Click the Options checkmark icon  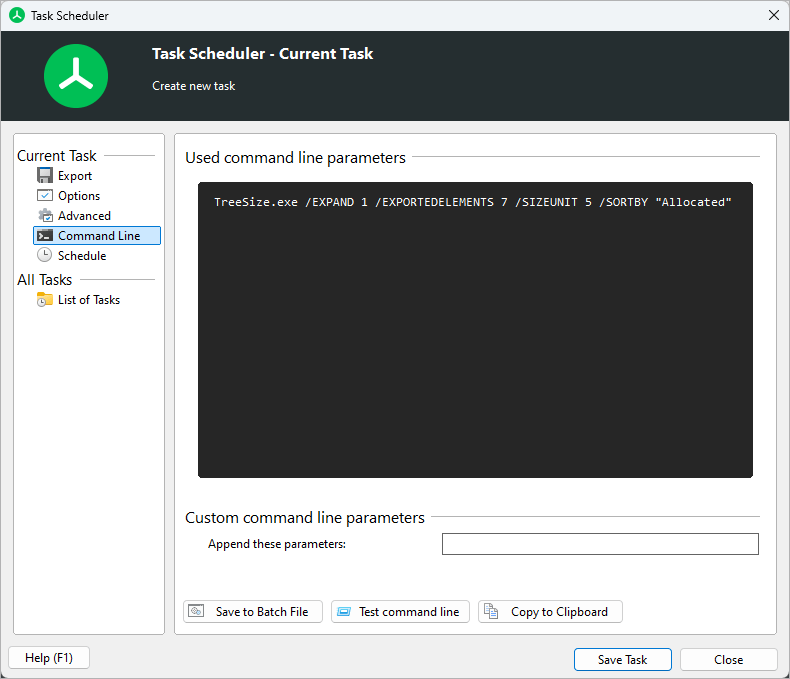click(x=44, y=196)
